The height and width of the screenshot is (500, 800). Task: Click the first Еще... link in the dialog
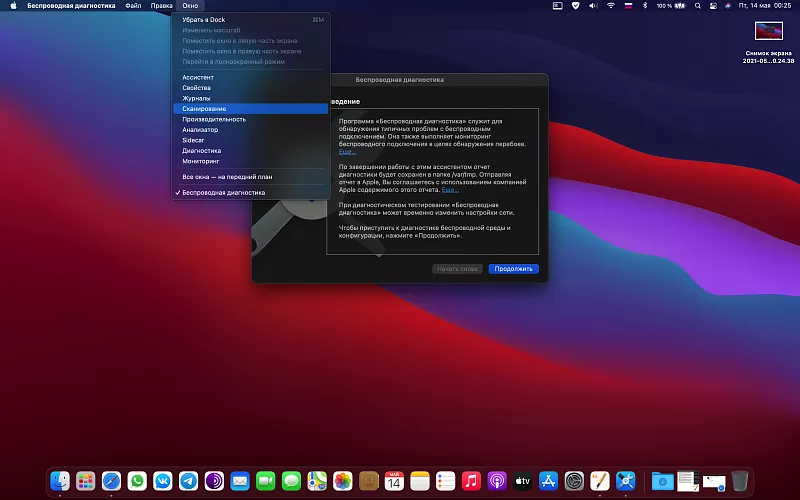pos(347,152)
